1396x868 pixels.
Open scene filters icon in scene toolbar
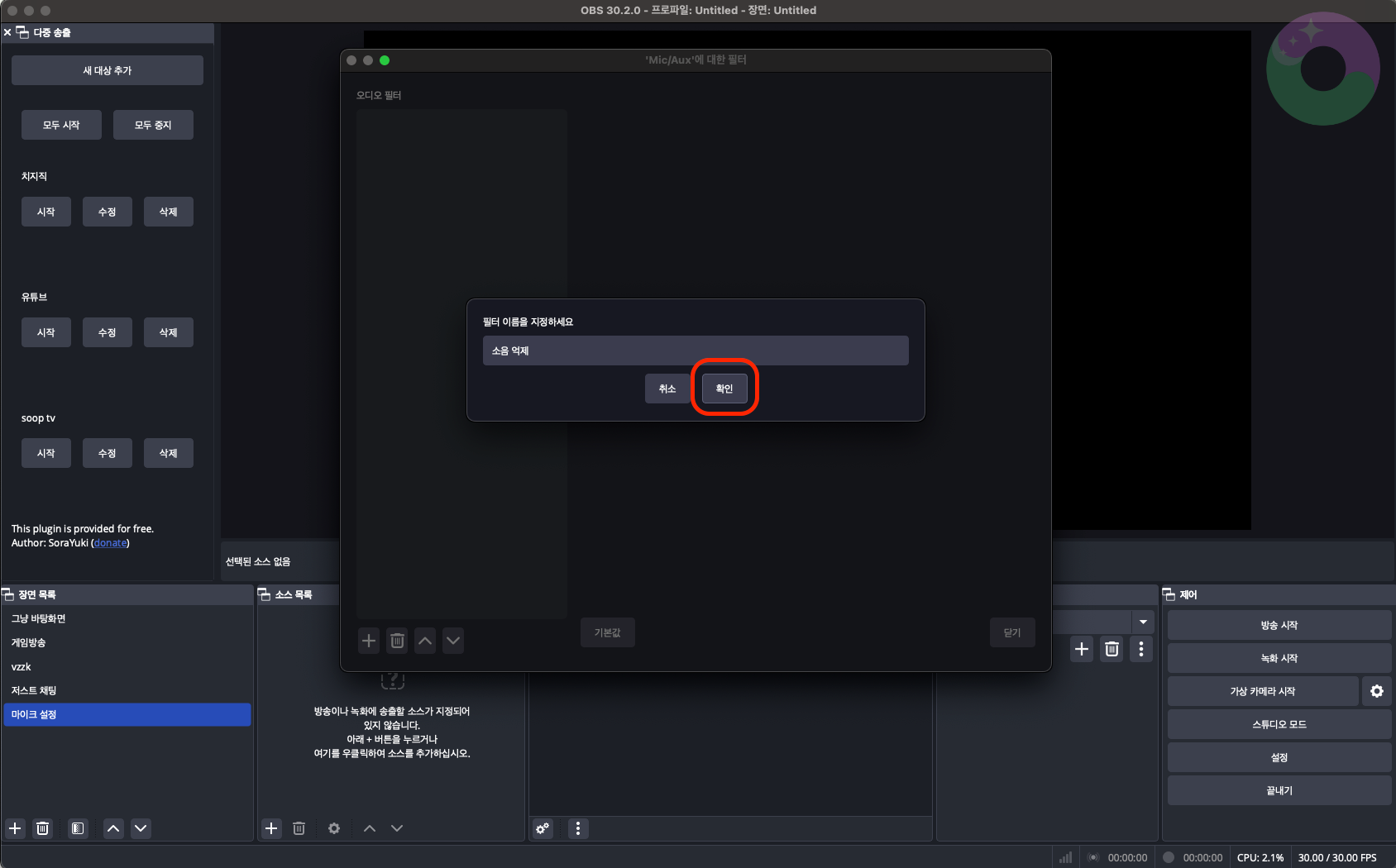tap(78, 828)
